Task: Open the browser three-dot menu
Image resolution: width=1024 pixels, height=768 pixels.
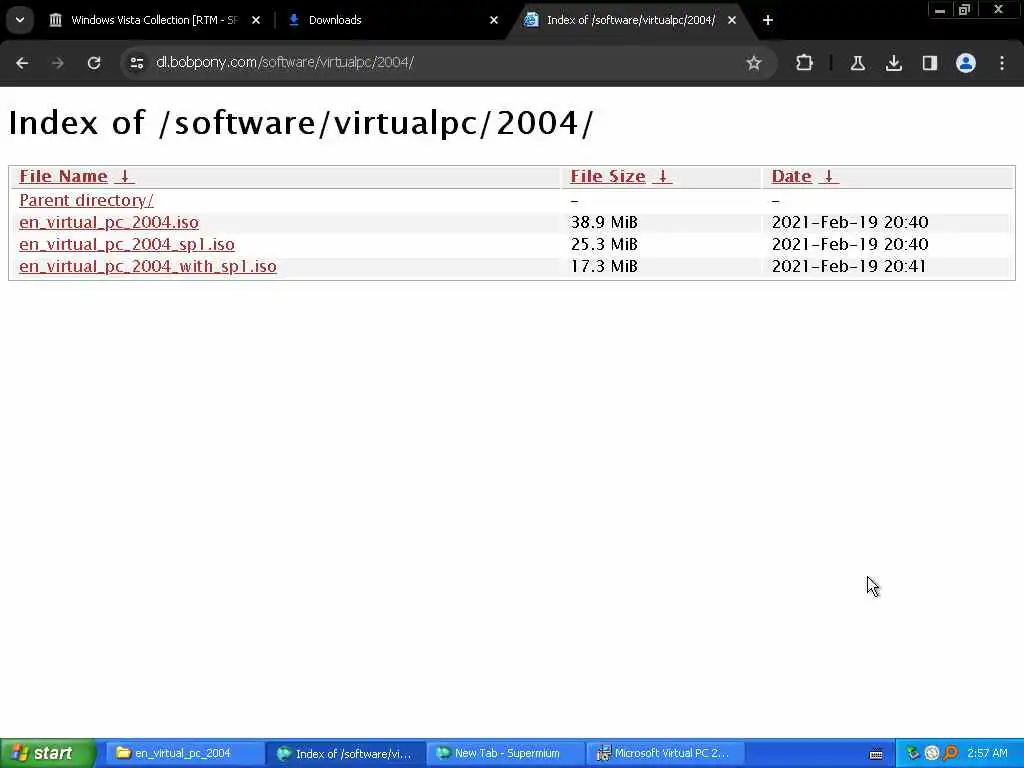Action: point(1002,63)
